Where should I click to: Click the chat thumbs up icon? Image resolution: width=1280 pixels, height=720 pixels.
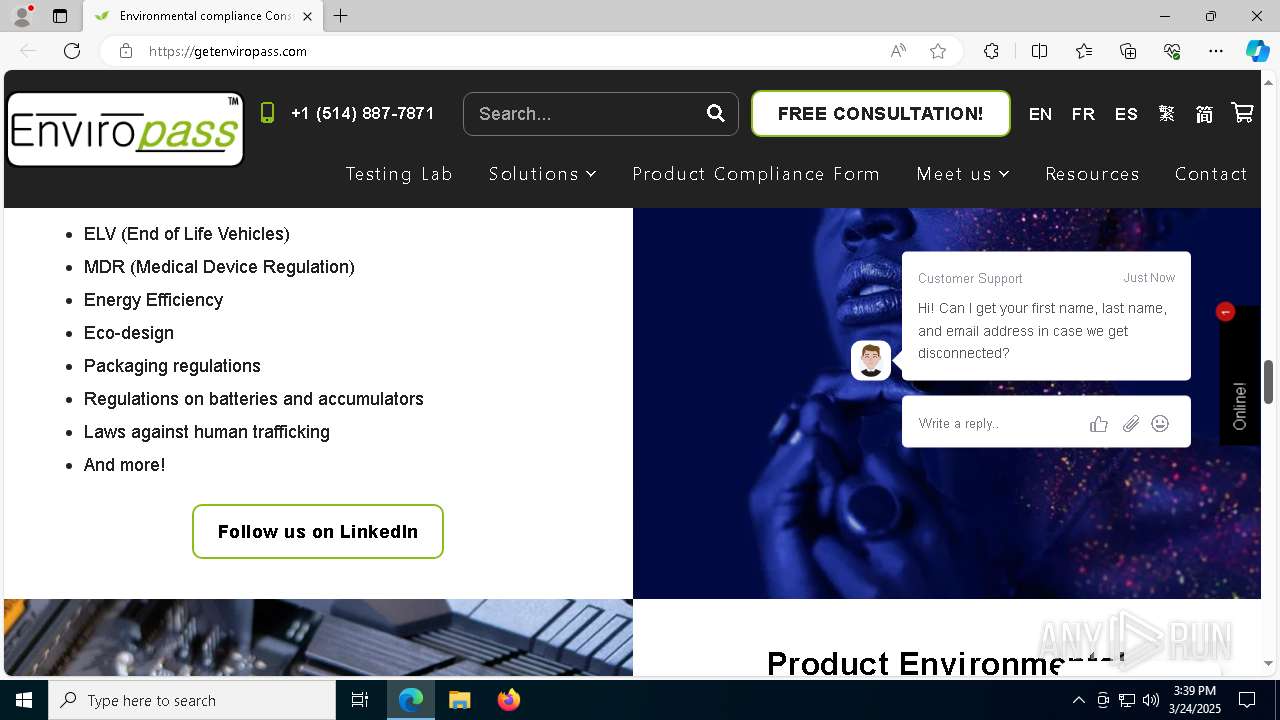click(1099, 424)
